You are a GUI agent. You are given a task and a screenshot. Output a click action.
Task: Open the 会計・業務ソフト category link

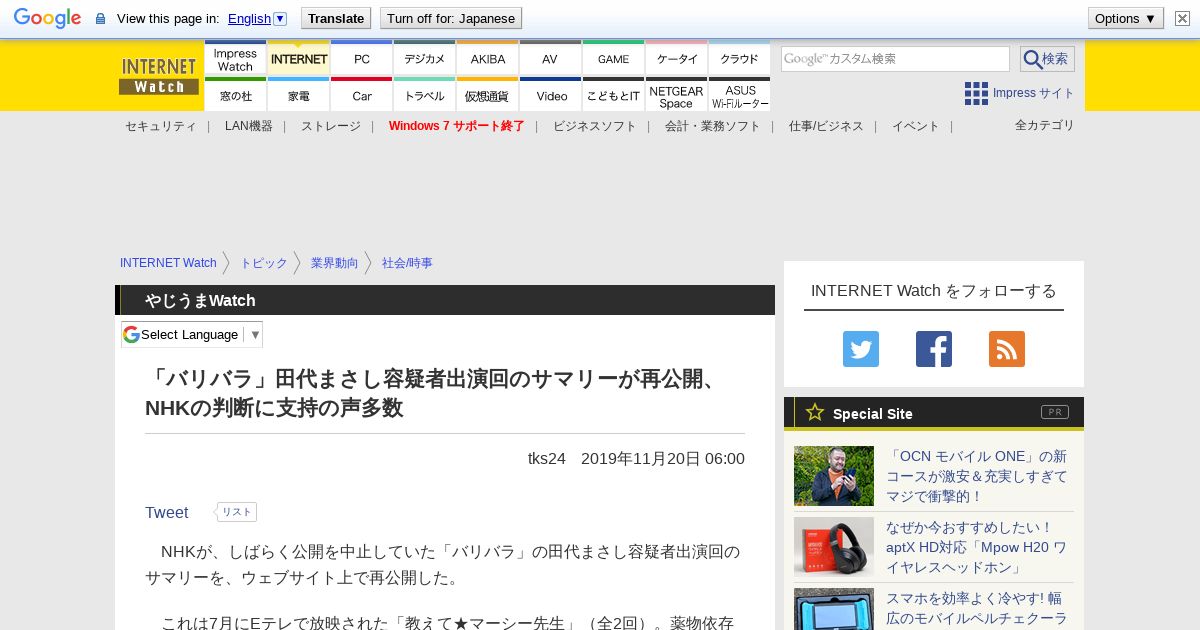[712, 126]
